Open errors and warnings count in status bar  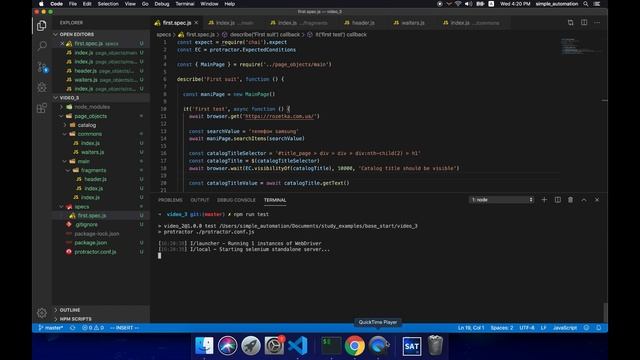click(x=93, y=328)
